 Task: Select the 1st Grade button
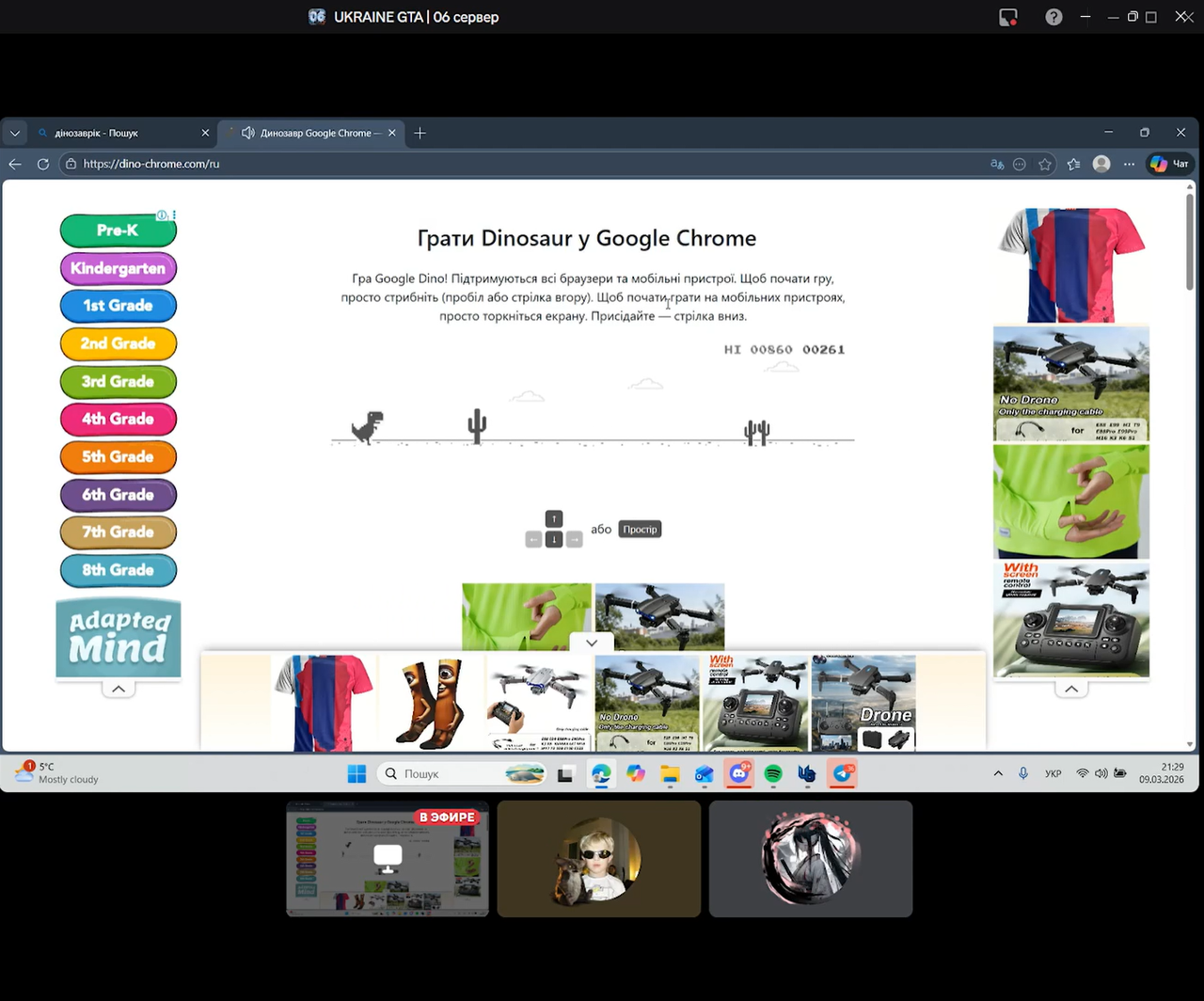tap(119, 306)
